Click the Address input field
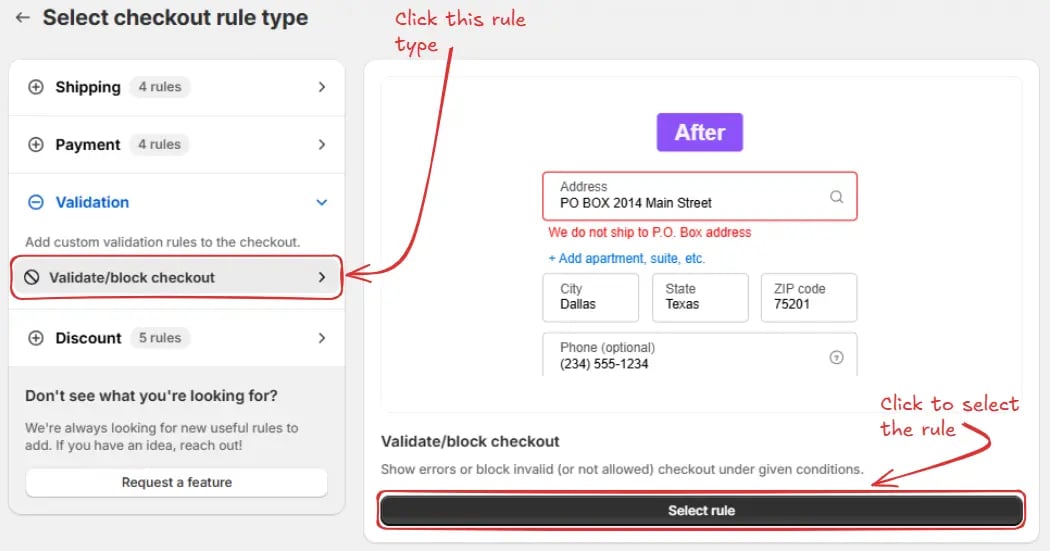This screenshot has height=551, width=1050. [700, 196]
